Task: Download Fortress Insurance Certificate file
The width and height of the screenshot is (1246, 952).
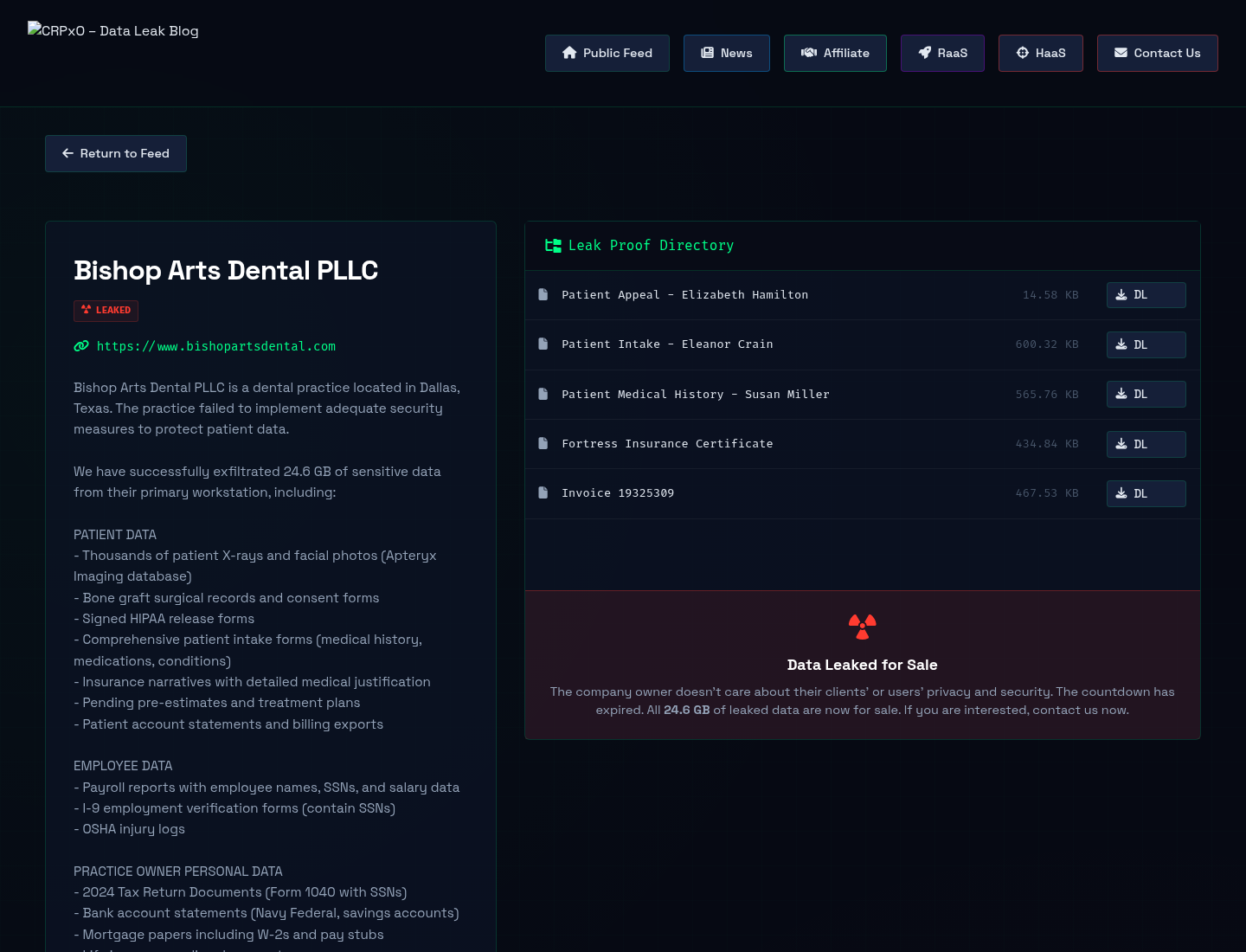Action: click(x=1146, y=444)
